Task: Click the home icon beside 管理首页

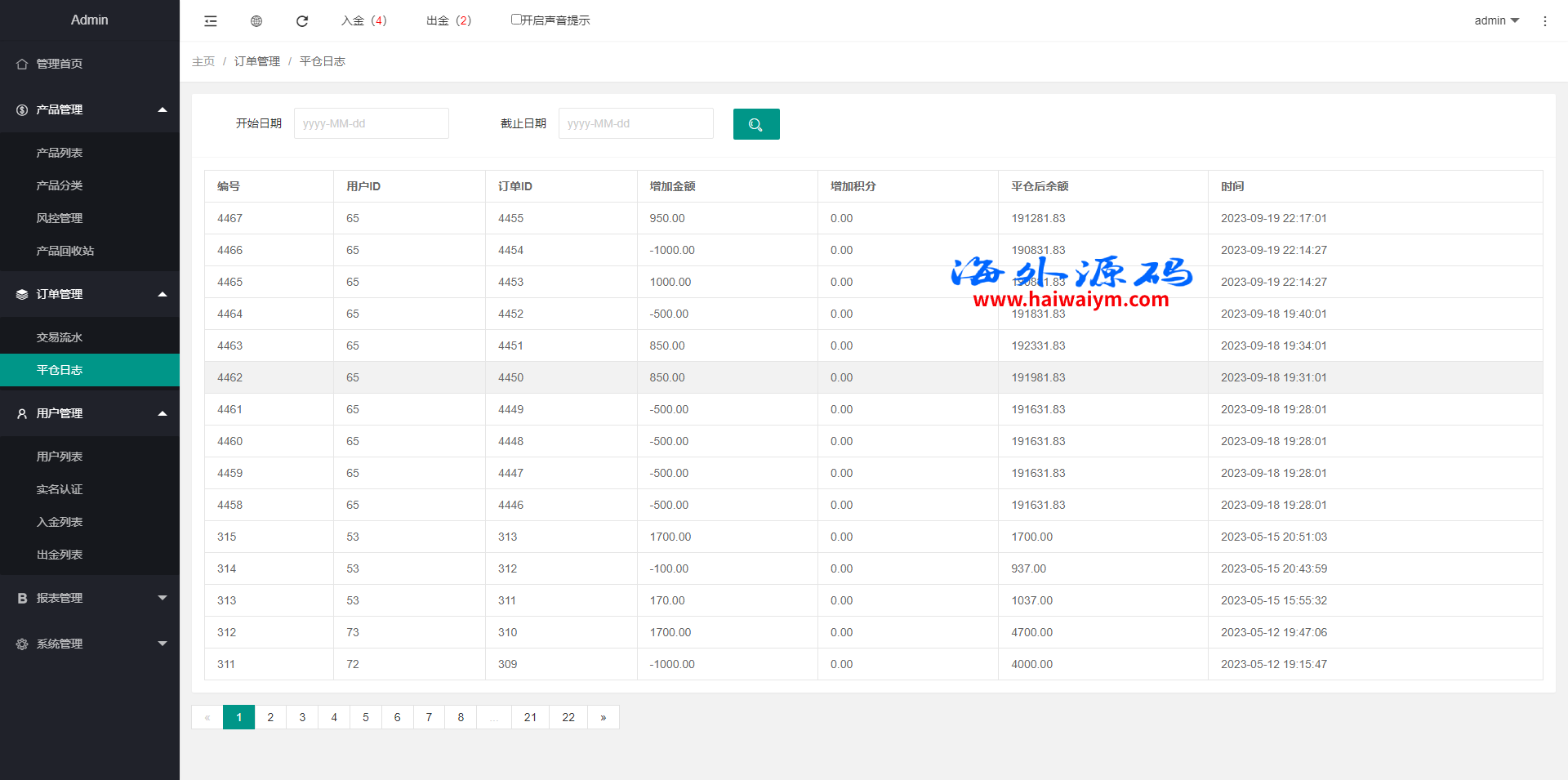Action: coord(22,64)
